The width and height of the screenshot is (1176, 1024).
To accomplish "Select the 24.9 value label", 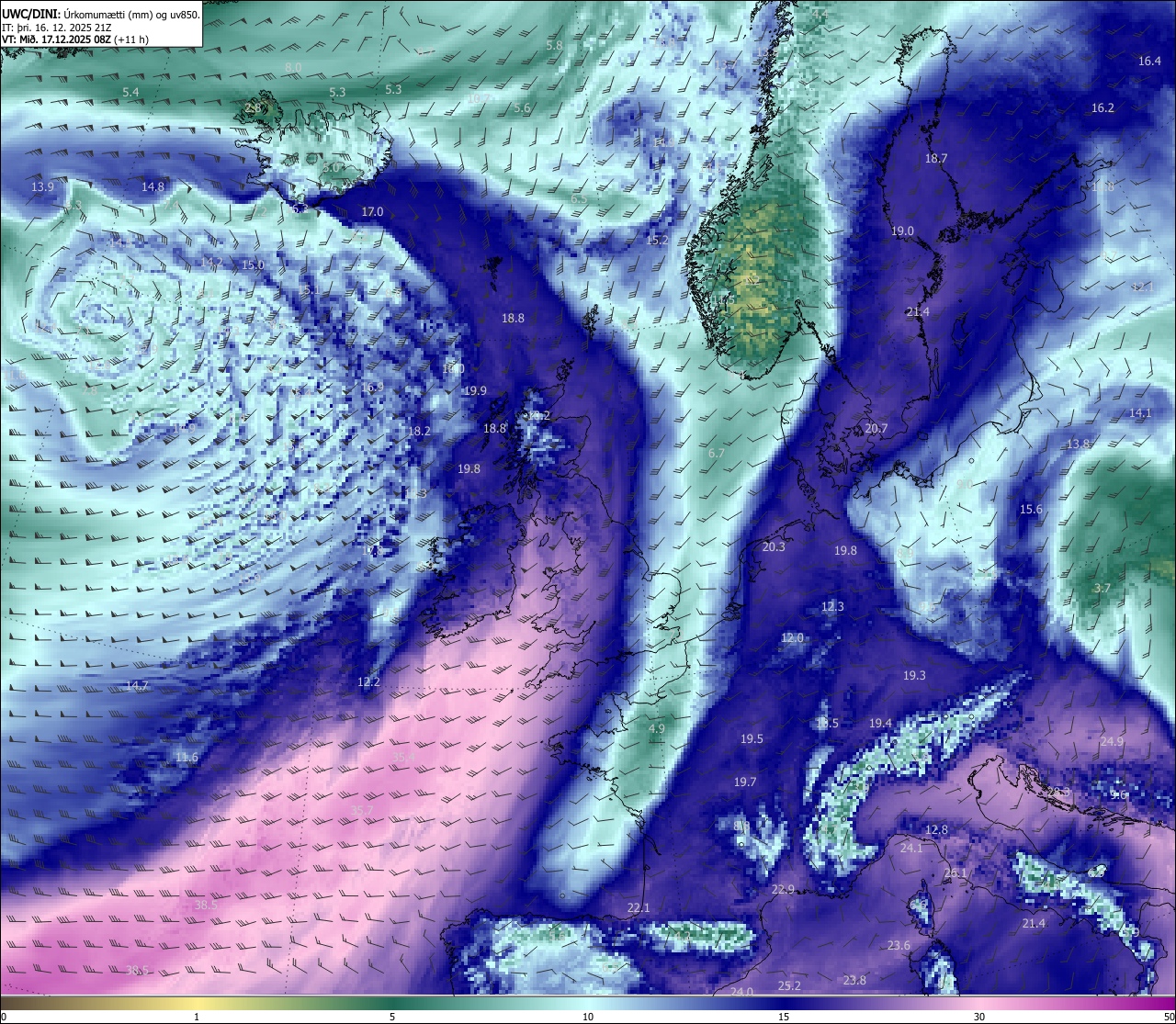I will 1112,741.
